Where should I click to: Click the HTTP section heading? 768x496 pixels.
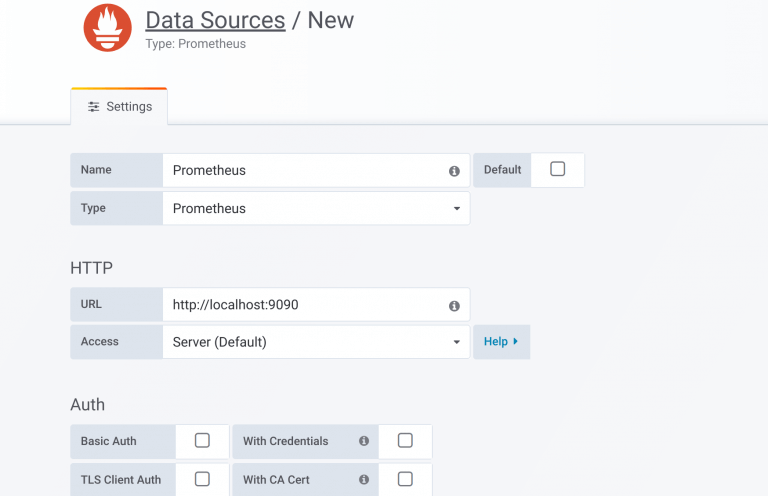(92, 268)
